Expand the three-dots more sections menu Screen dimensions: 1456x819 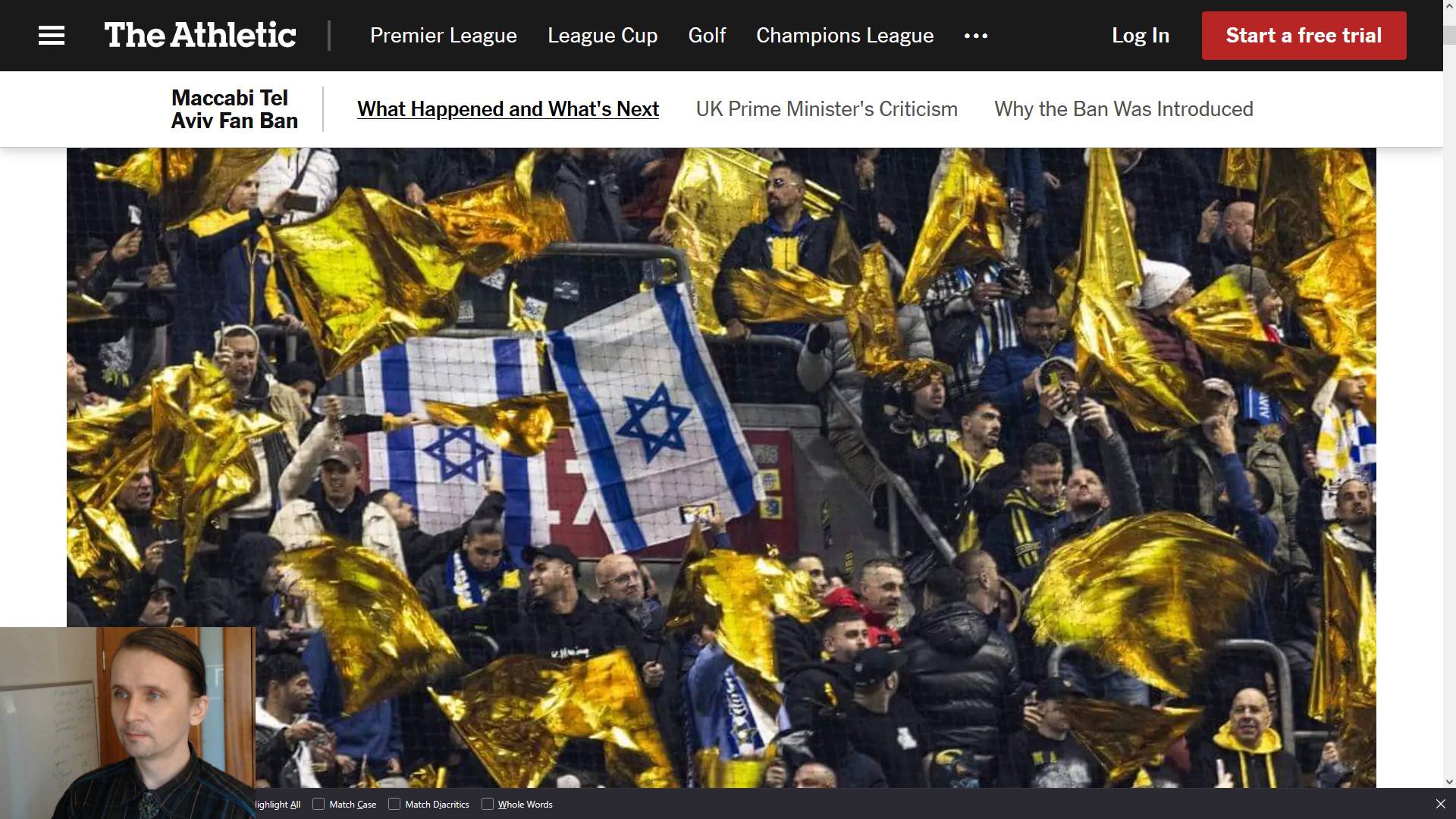[976, 36]
